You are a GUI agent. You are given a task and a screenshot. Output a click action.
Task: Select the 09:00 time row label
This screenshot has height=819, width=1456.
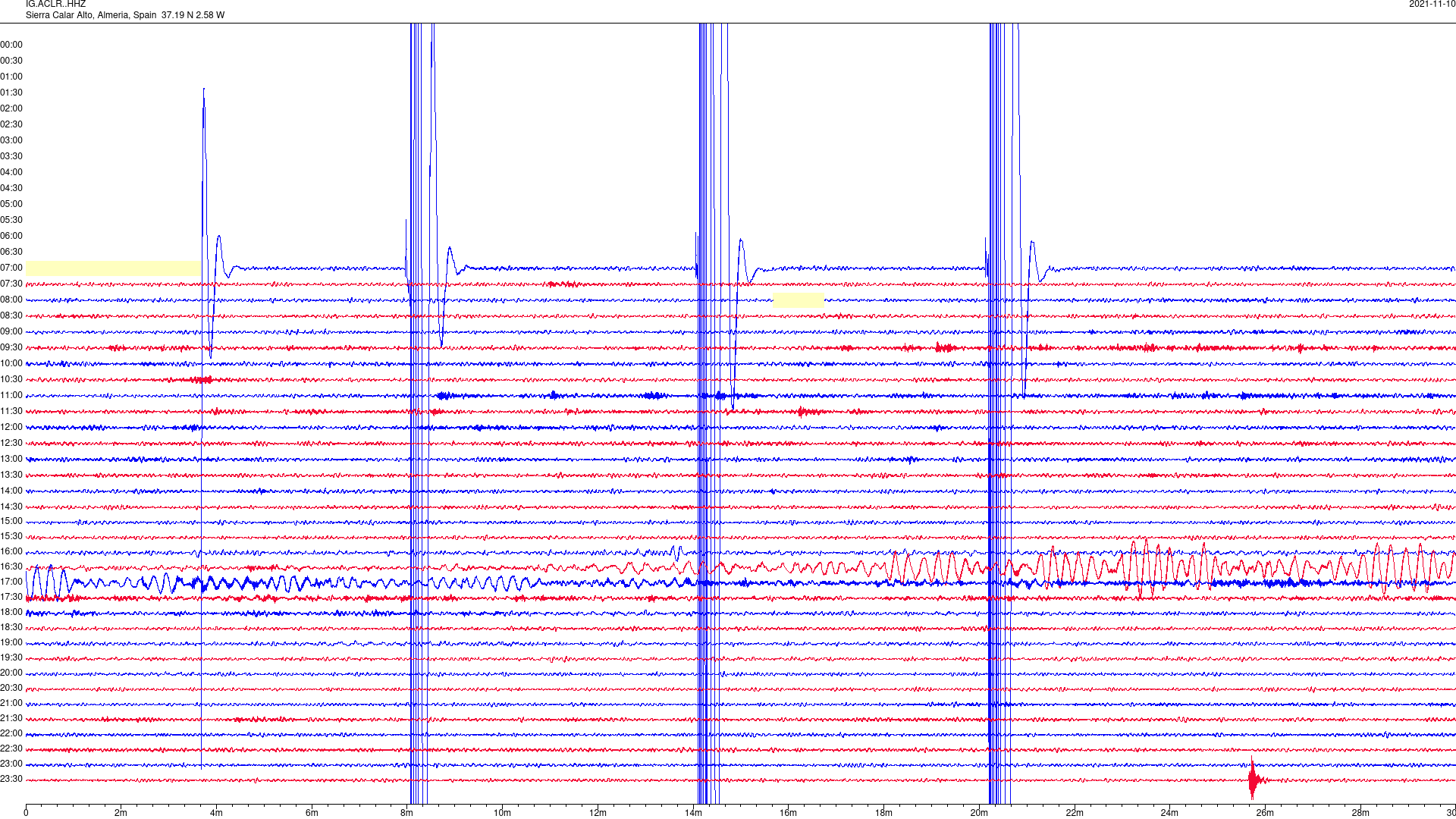click(x=11, y=331)
